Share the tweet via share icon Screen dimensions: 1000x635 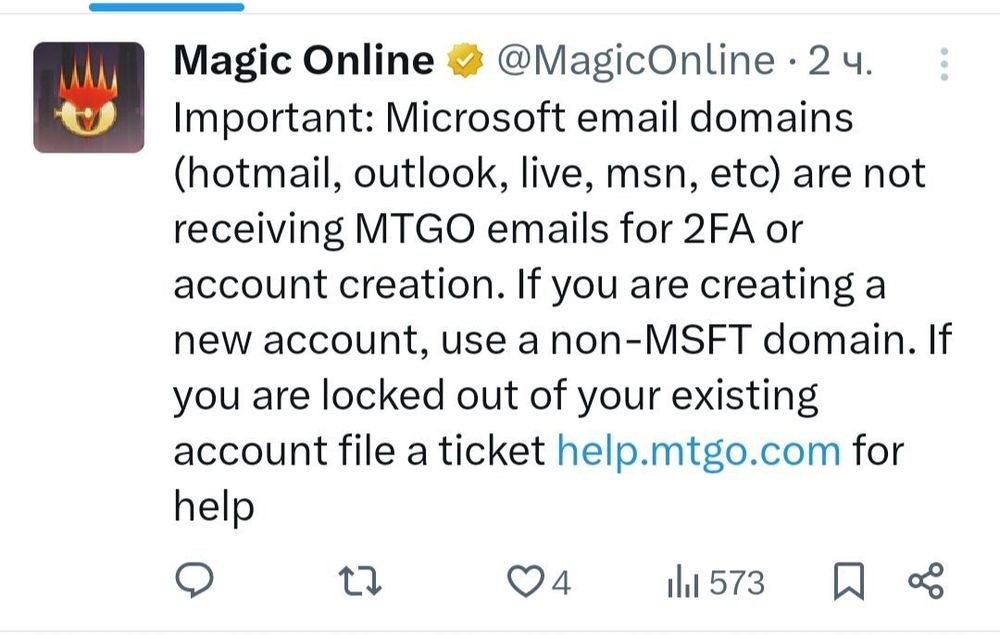point(925,581)
